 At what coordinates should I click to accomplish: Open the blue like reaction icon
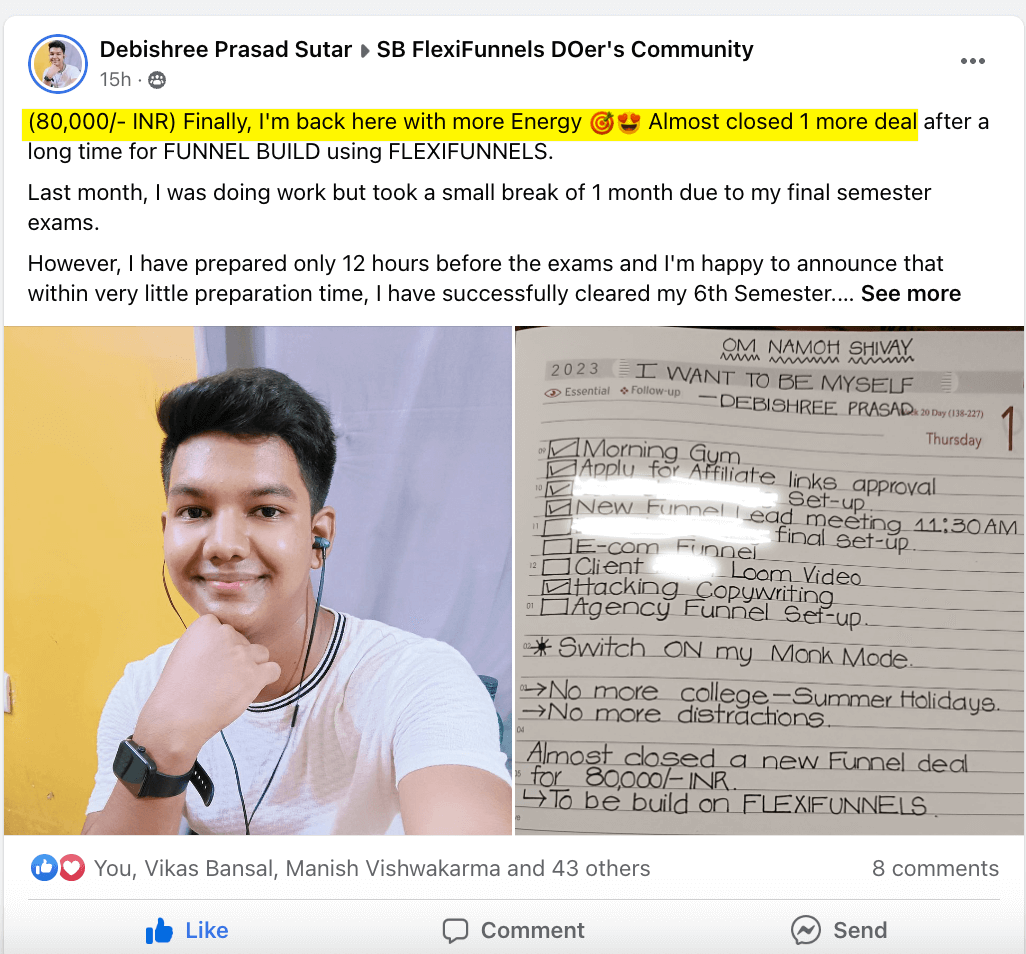(44, 868)
